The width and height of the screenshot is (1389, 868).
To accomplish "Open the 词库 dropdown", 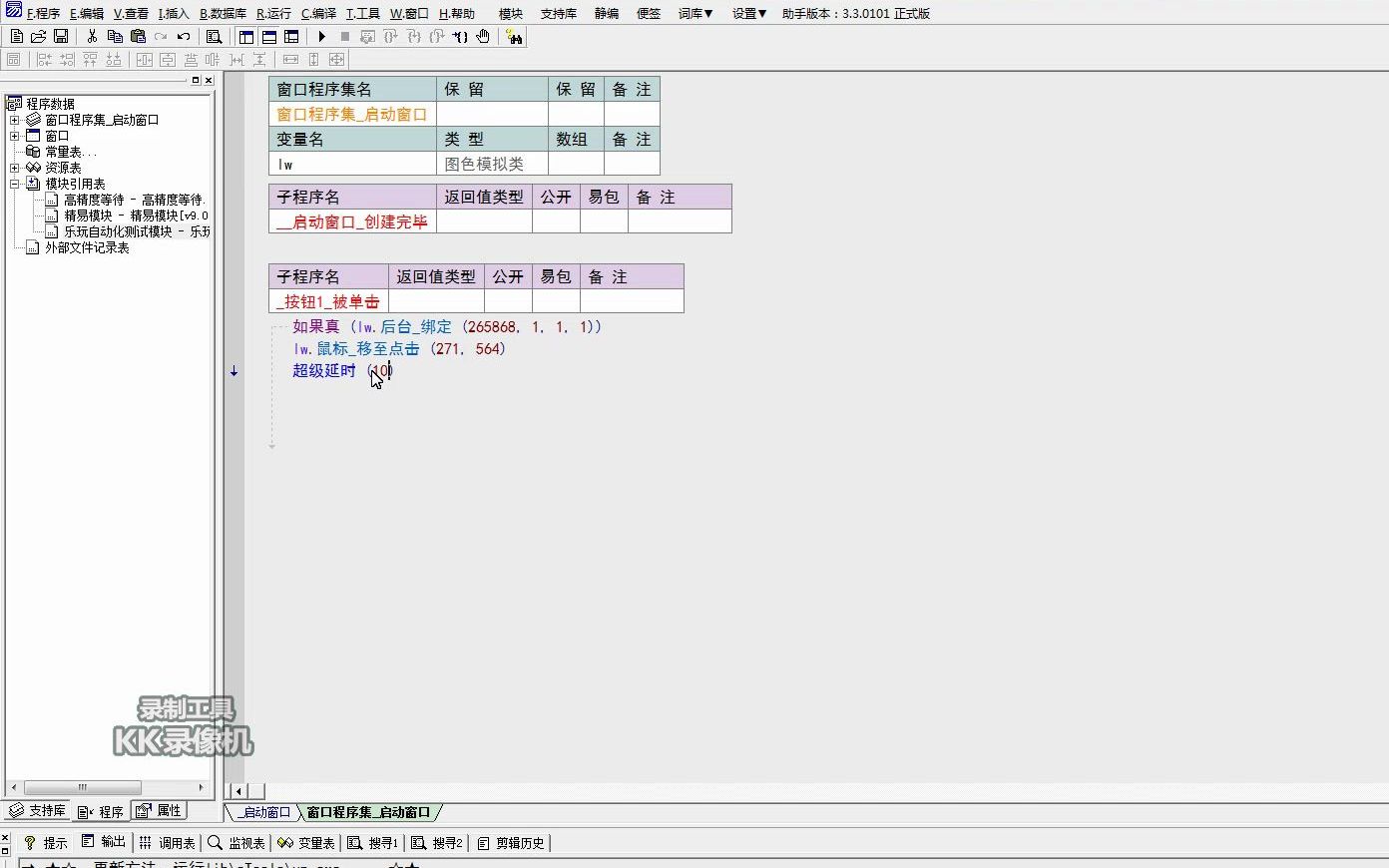I will (x=695, y=14).
